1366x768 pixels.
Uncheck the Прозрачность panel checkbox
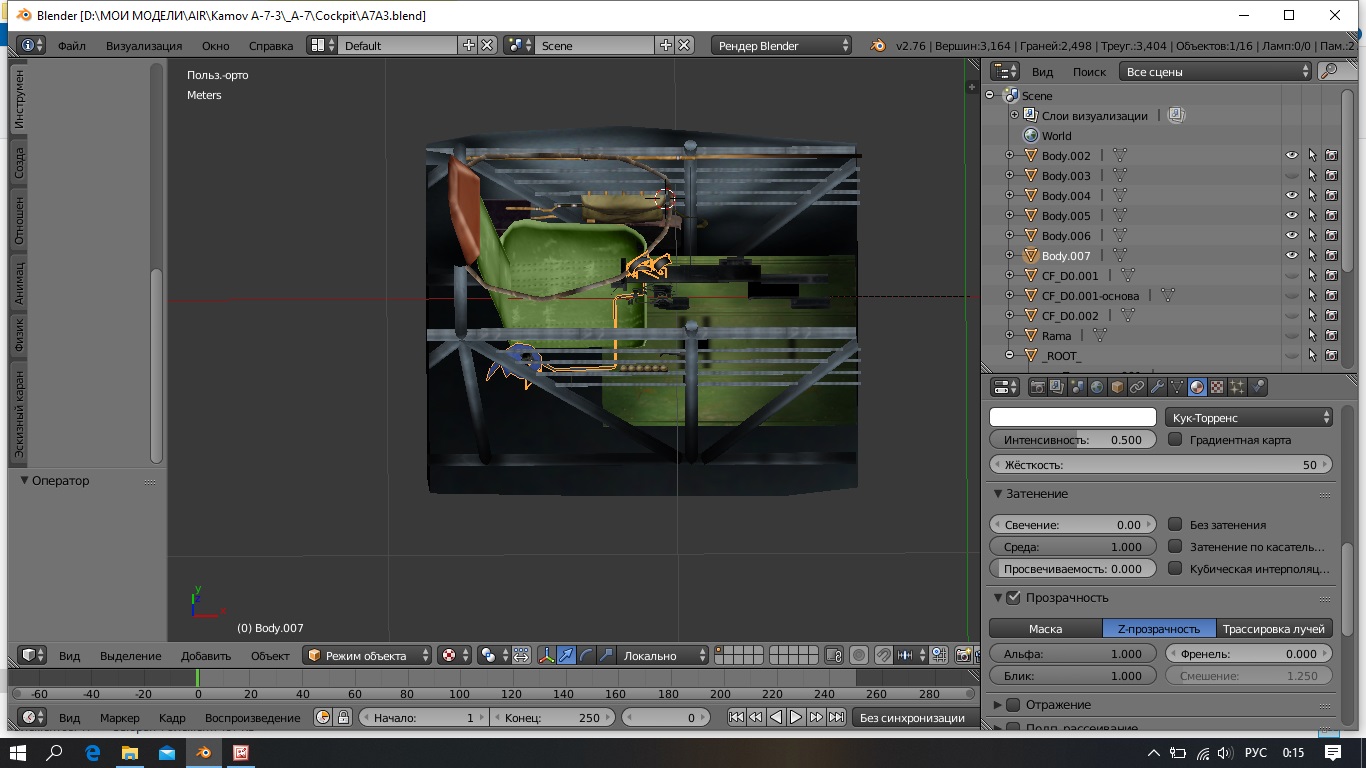[1013, 597]
